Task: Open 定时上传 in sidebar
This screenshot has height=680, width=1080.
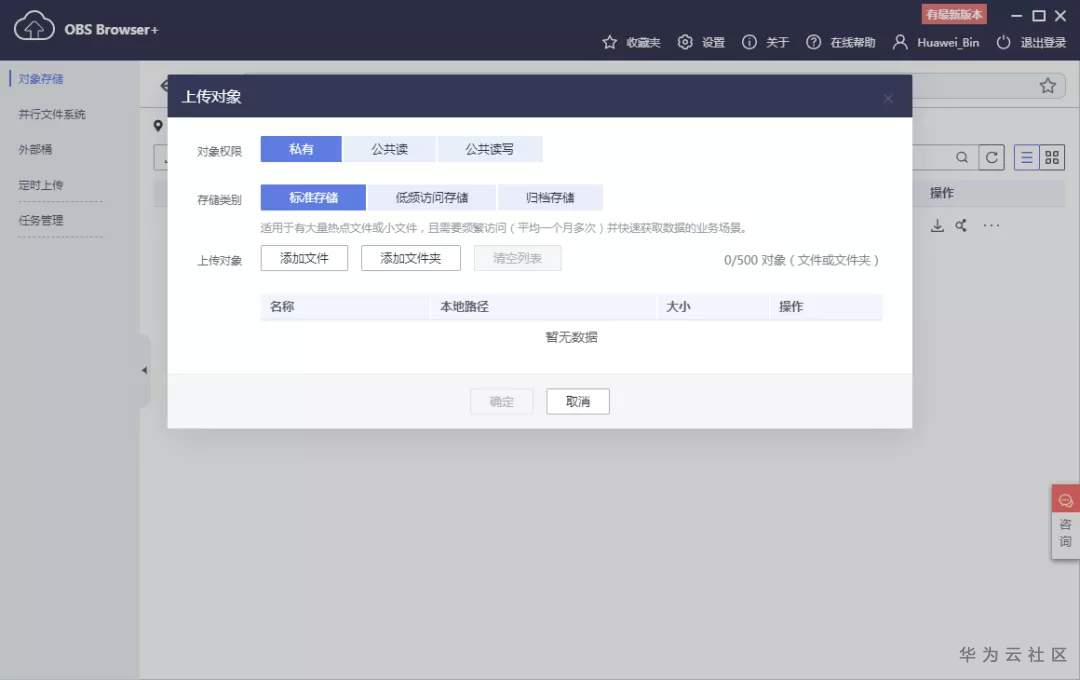Action: tap(41, 185)
